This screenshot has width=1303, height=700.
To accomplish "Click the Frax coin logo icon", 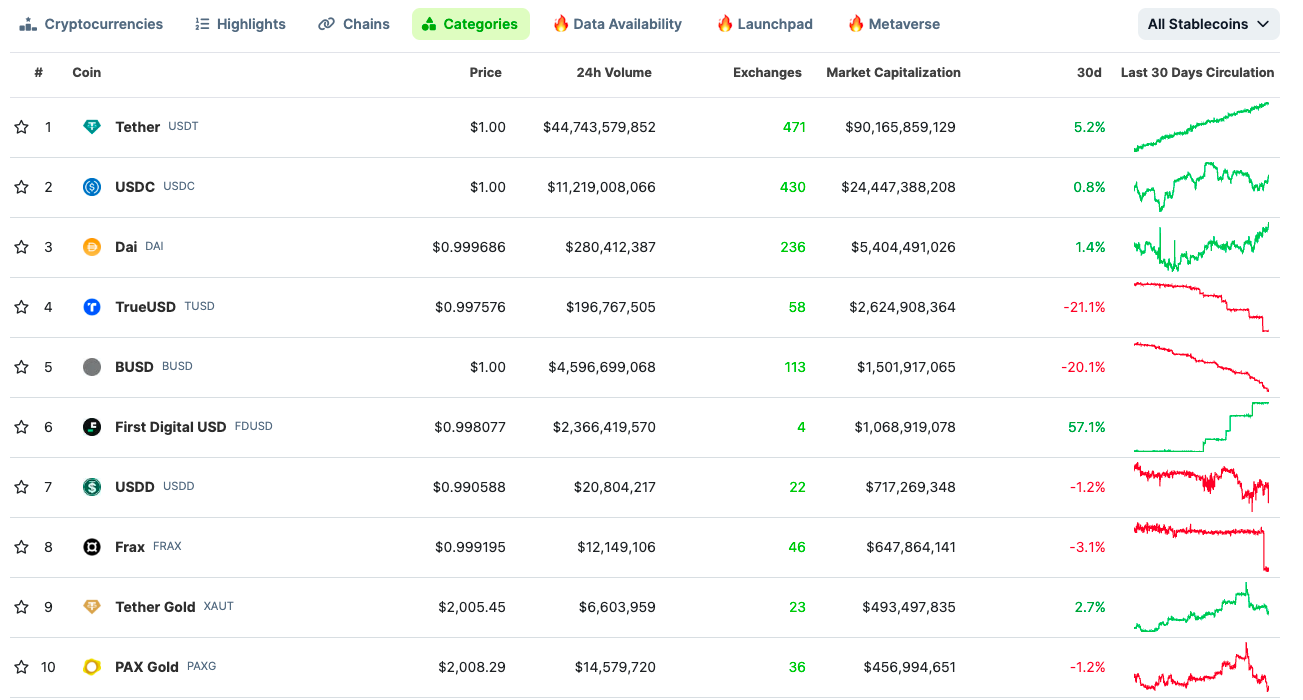I will tap(92, 547).
